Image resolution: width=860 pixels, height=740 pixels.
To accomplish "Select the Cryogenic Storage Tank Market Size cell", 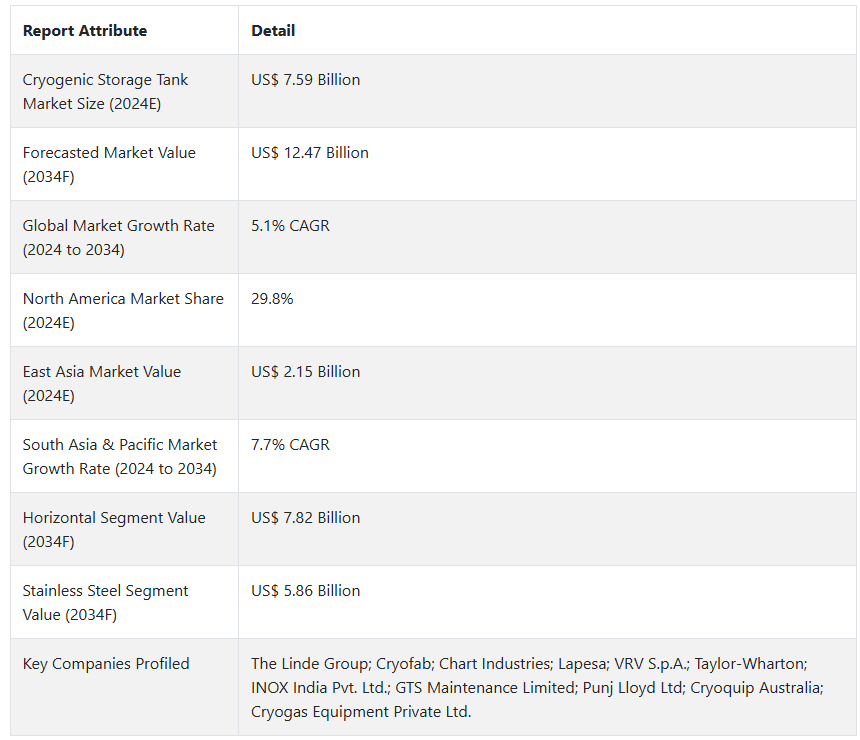I will pyautogui.click(x=105, y=91).
